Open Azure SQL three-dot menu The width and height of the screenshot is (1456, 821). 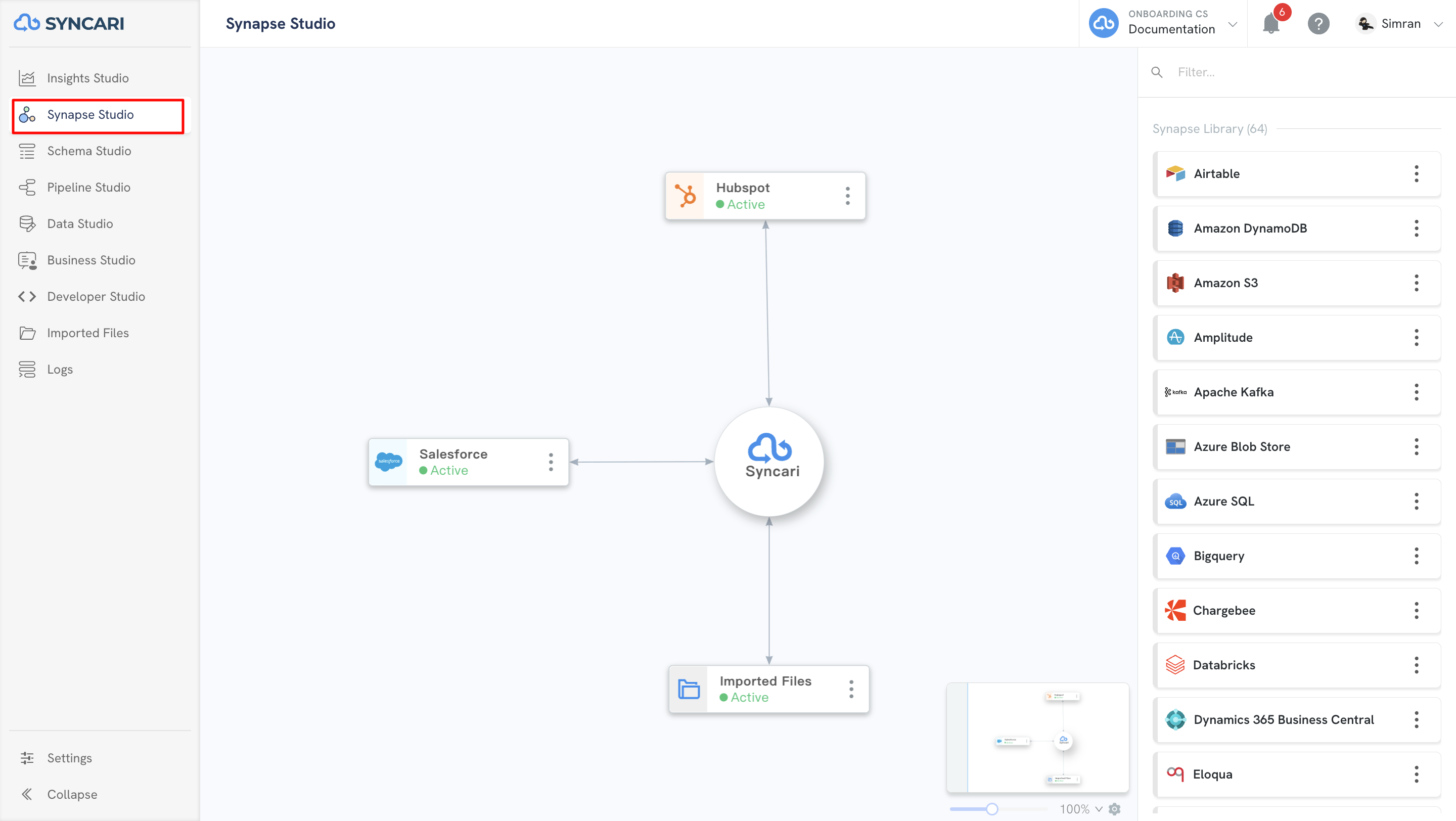(1417, 501)
